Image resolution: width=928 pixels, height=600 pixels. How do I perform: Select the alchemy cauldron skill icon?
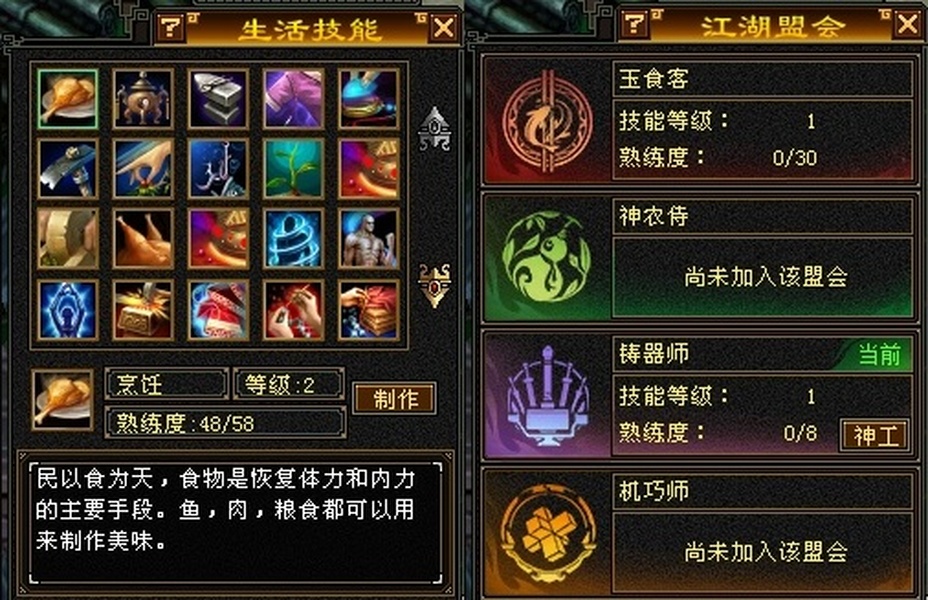pyautogui.click(x=143, y=99)
